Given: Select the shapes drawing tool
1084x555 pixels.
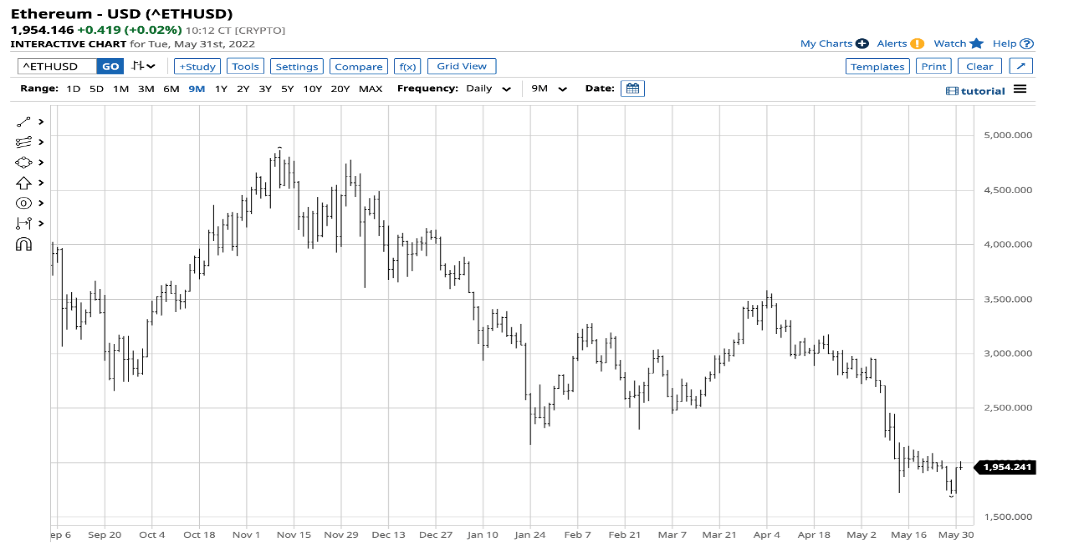Looking at the screenshot, I should [24, 162].
